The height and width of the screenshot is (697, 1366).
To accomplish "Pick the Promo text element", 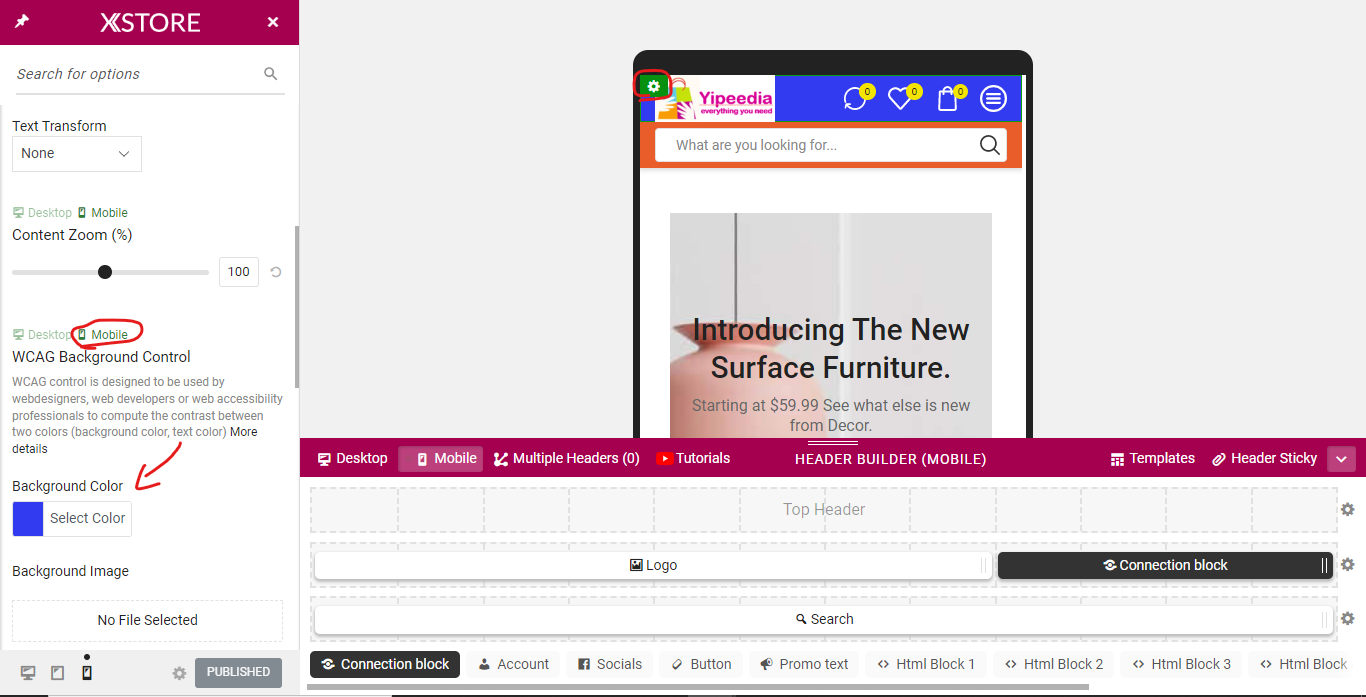I will pos(804,664).
